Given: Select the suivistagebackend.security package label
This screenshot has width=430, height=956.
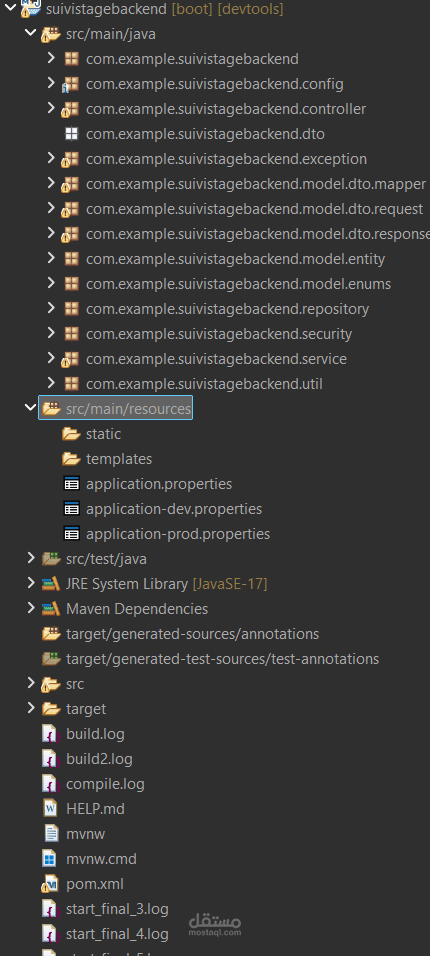Looking at the screenshot, I should click(218, 334).
